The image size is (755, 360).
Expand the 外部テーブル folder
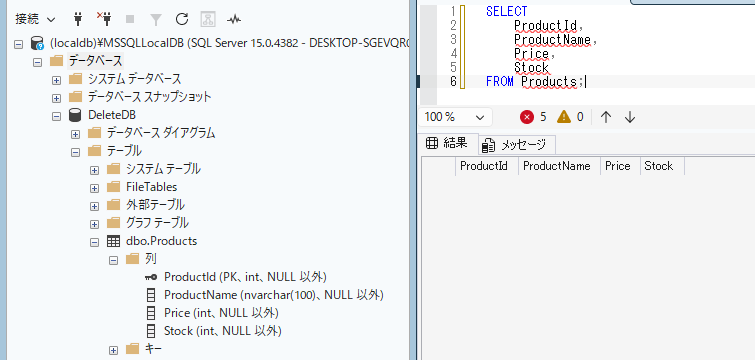[94, 206]
